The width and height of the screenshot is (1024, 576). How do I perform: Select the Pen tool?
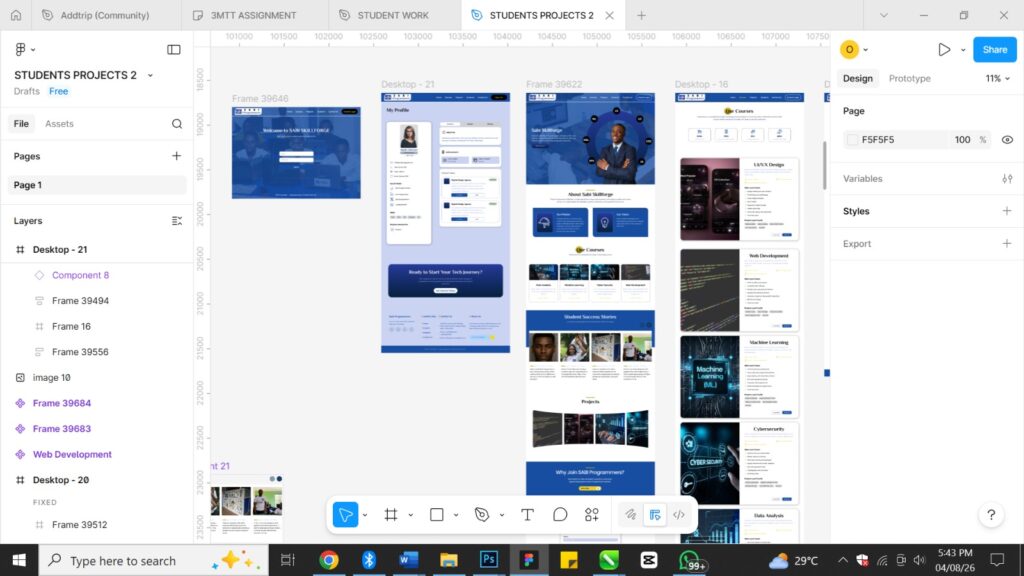482,515
